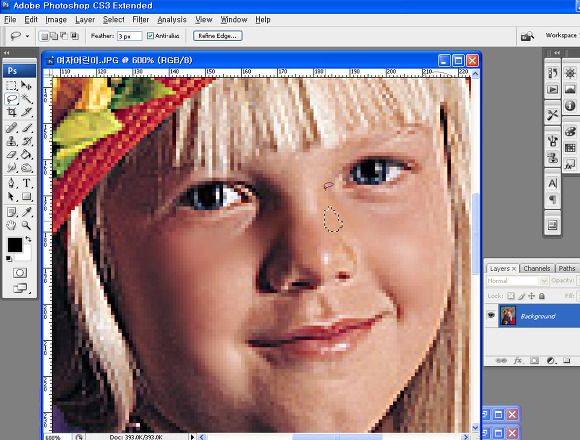Image resolution: width=580 pixels, height=440 pixels.
Task: Select the Paint Bucket tool
Action: (26, 155)
